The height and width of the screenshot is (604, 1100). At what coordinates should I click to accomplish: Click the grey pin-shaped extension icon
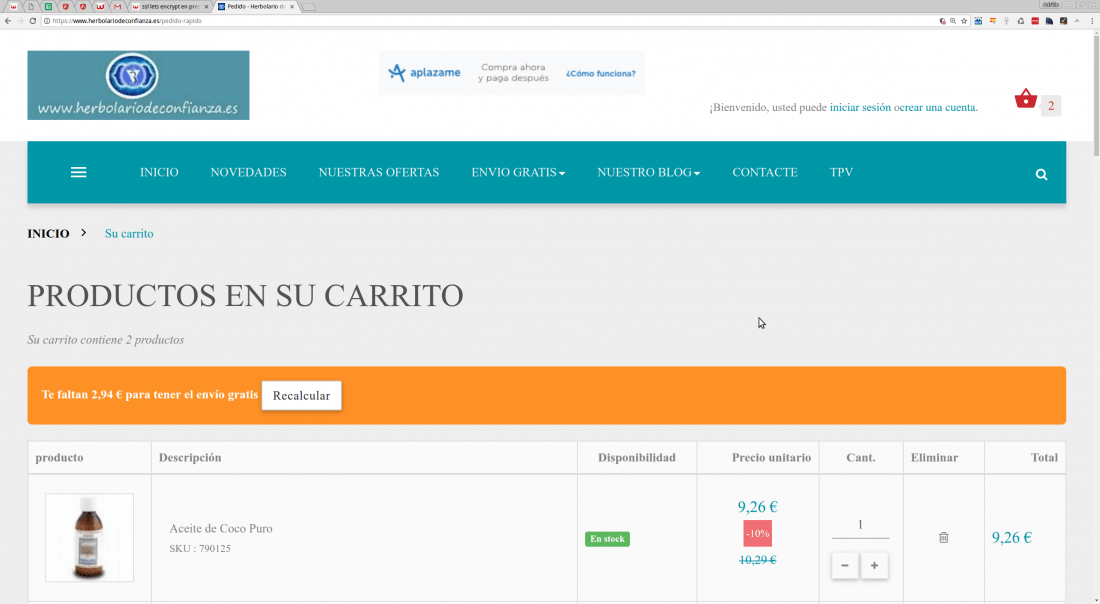[1007, 21]
